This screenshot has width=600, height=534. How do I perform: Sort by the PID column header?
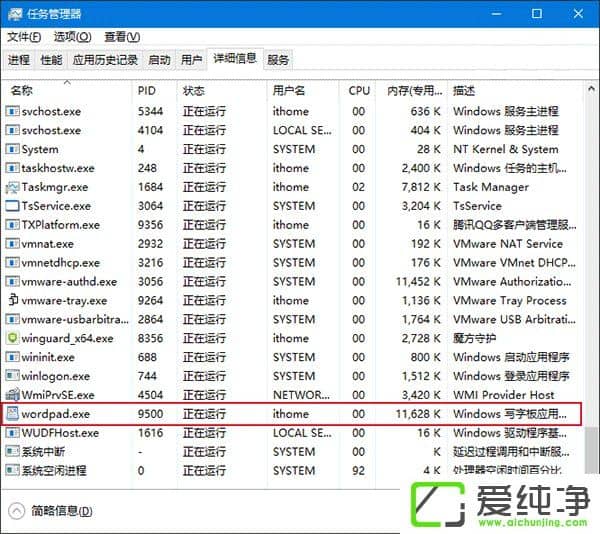[x=155, y=91]
